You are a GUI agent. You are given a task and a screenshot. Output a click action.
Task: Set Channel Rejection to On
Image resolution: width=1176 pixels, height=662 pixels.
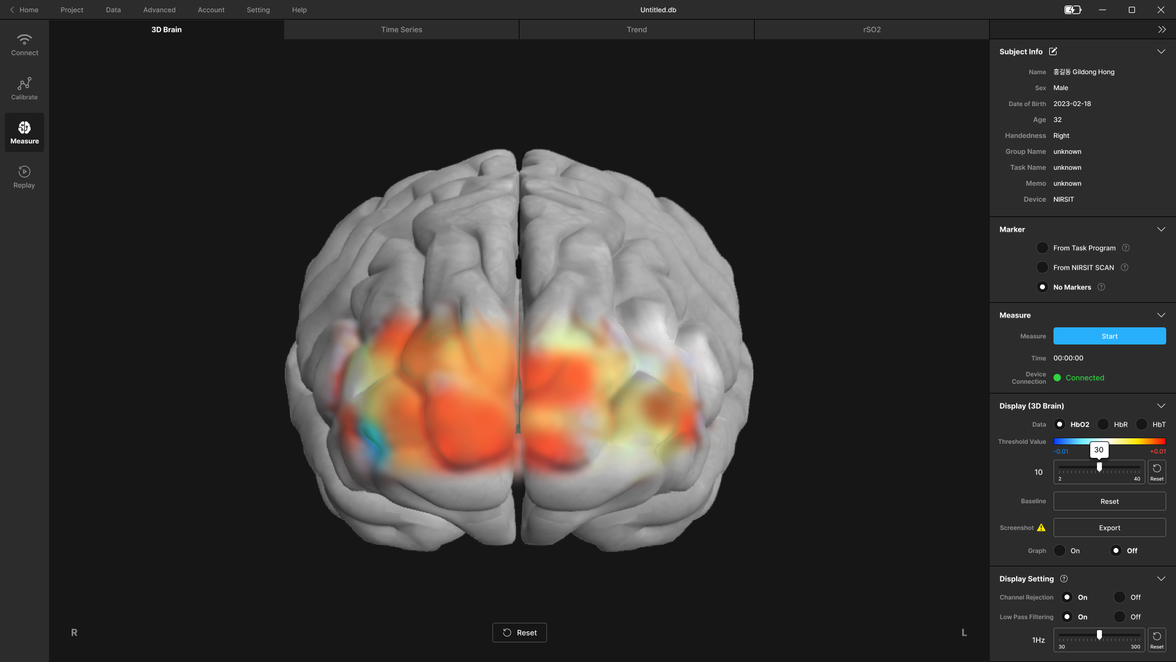[1066, 597]
